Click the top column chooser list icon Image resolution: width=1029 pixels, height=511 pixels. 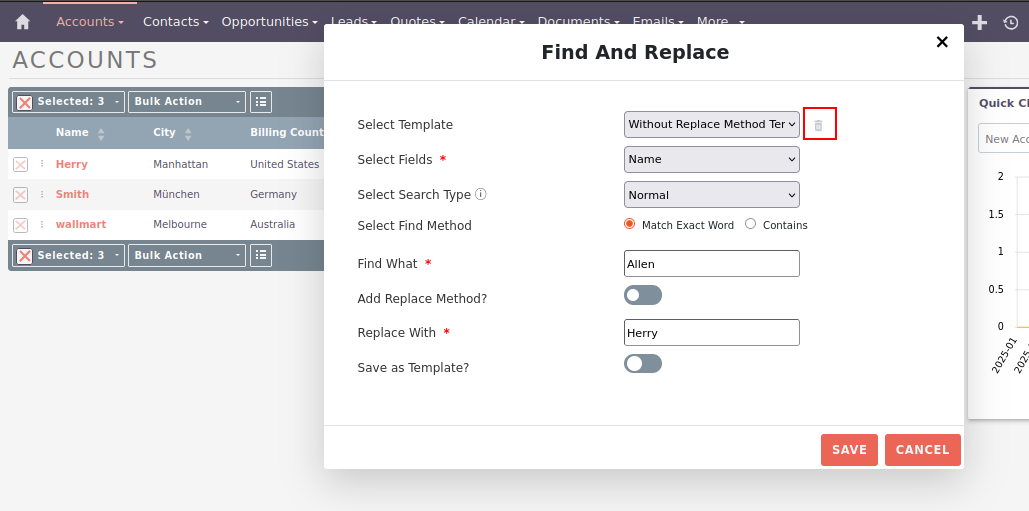pos(261,102)
